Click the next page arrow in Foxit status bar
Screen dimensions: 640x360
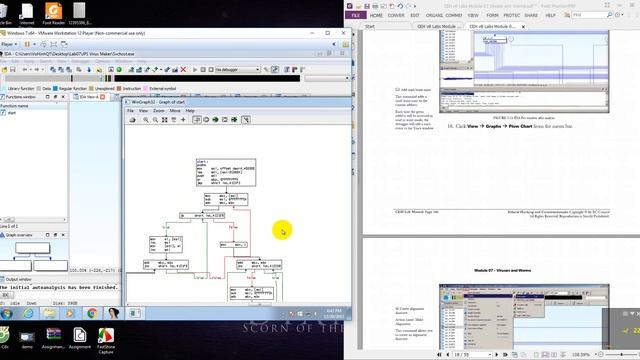pos(497,355)
